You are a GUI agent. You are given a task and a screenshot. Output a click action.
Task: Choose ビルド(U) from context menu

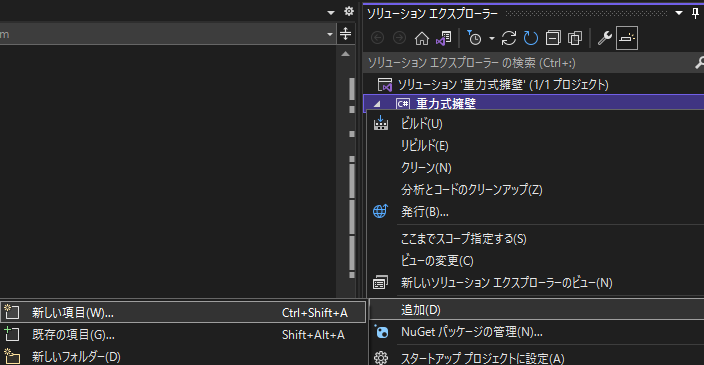pos(536,123)
